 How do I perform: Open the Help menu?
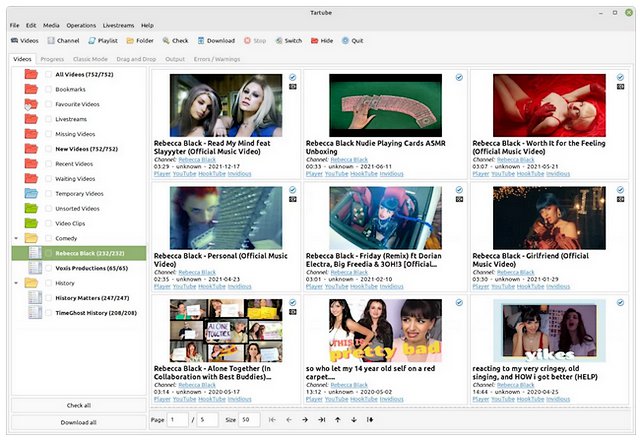click(x=147, y=25)
